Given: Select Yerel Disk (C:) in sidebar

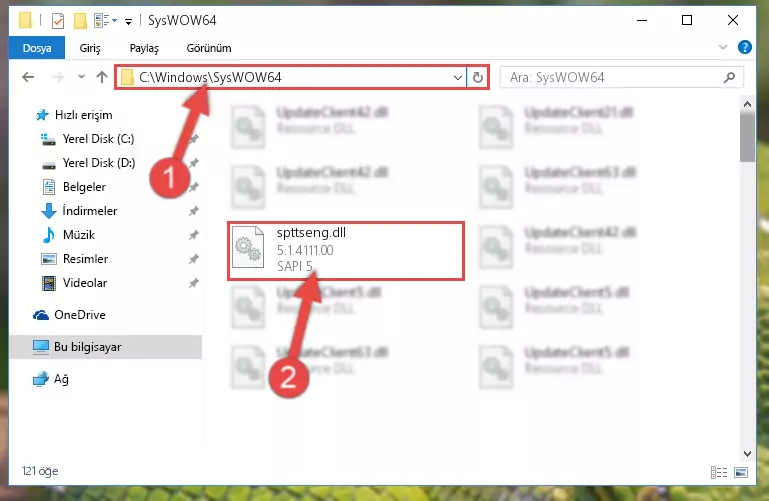Looking at the screenshot, I should pos(98,139).
